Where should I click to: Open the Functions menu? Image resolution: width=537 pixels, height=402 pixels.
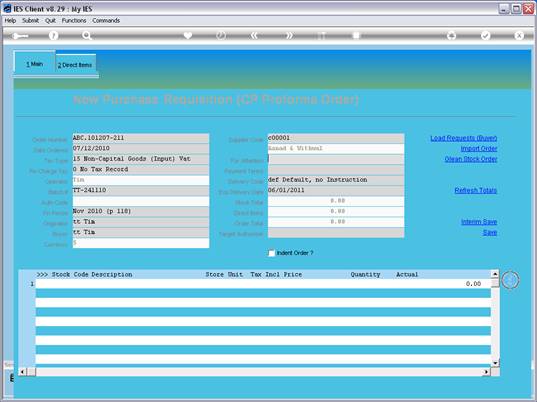[x=74, y=21]
